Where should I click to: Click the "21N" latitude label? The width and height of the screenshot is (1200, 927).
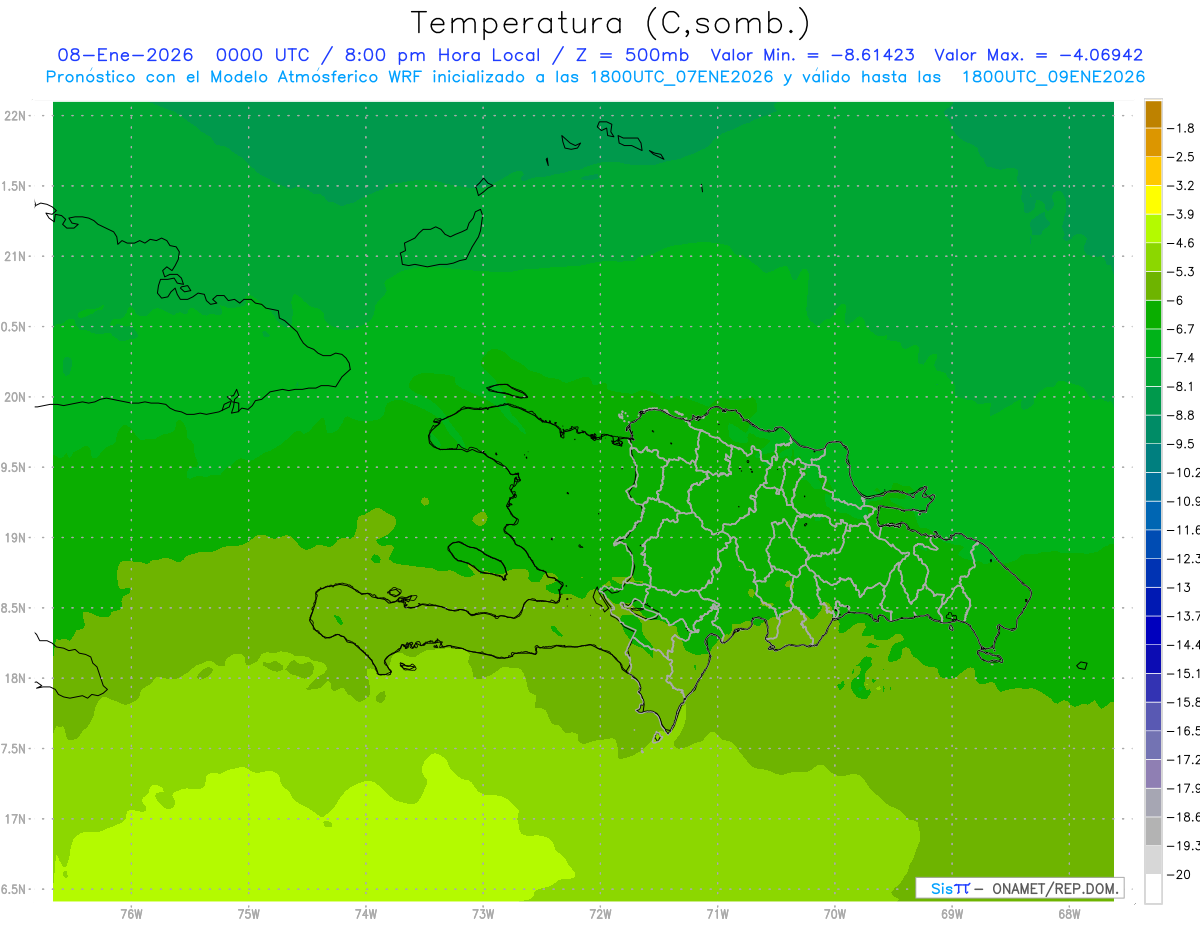(14, 257)
